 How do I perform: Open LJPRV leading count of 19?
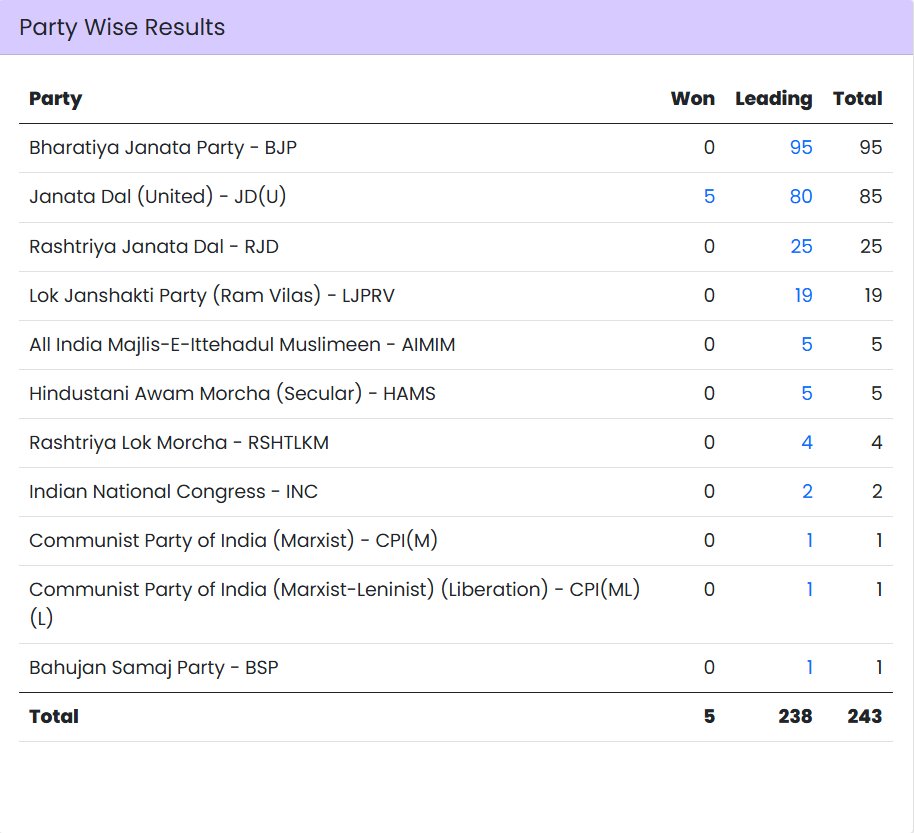(x=800, y=294)
